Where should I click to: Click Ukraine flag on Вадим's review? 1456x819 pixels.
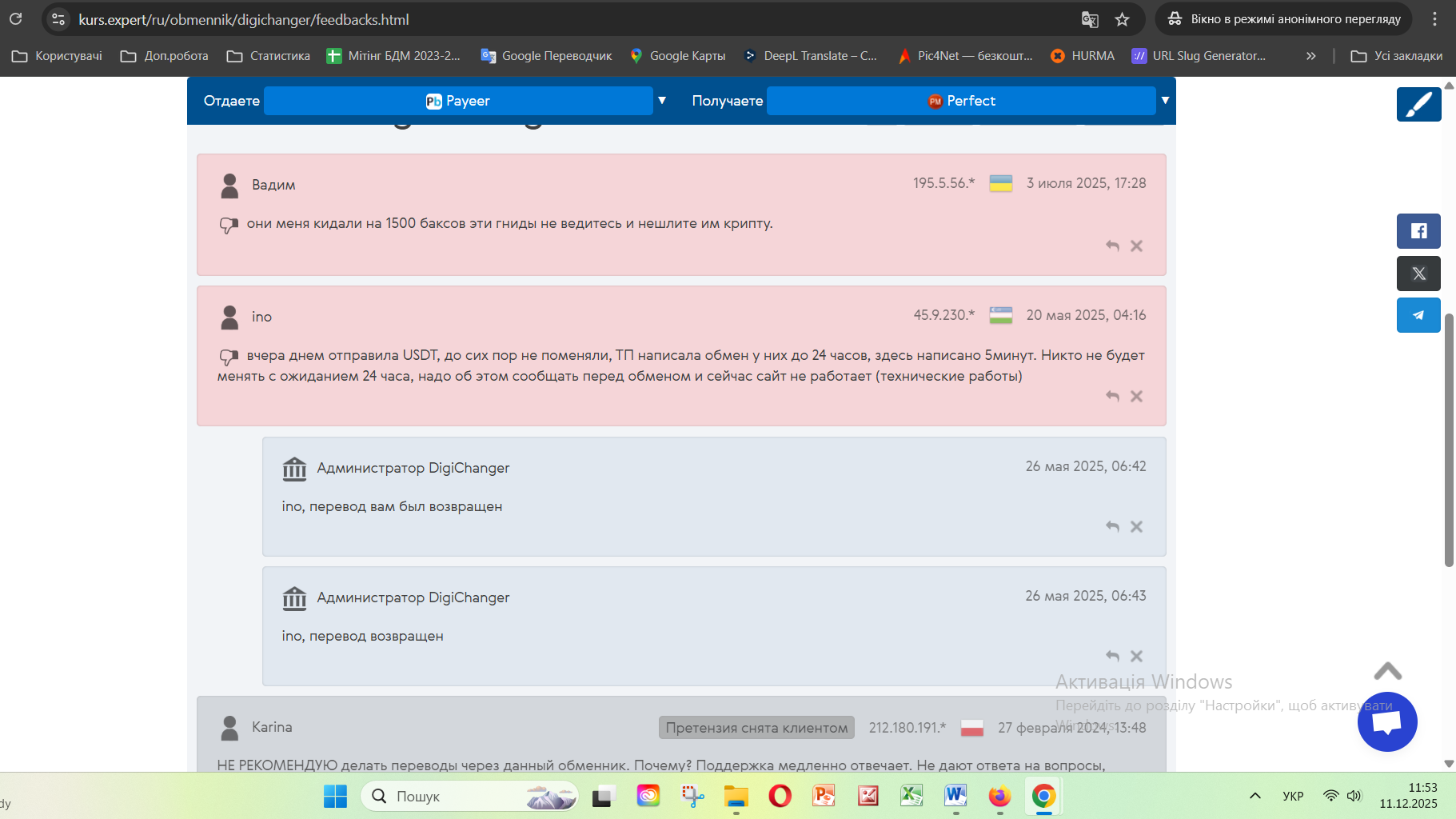(1001, 183)
